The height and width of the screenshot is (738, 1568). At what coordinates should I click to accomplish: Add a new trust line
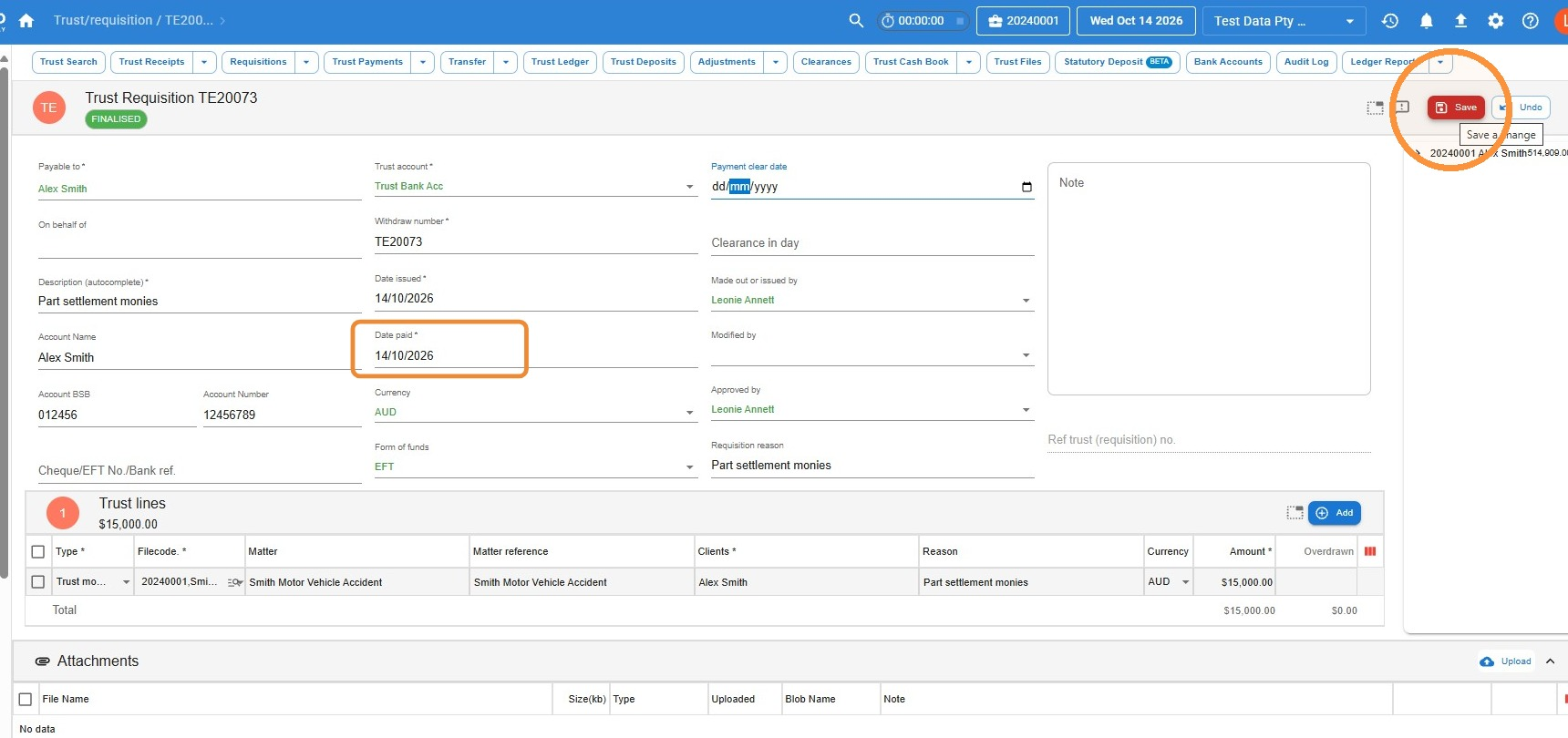coord(1335,513)
